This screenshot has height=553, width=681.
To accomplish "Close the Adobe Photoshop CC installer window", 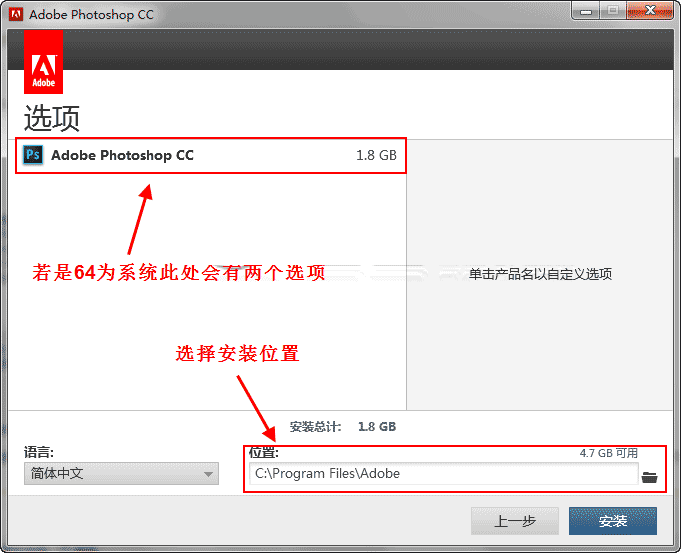I will 650,11.
